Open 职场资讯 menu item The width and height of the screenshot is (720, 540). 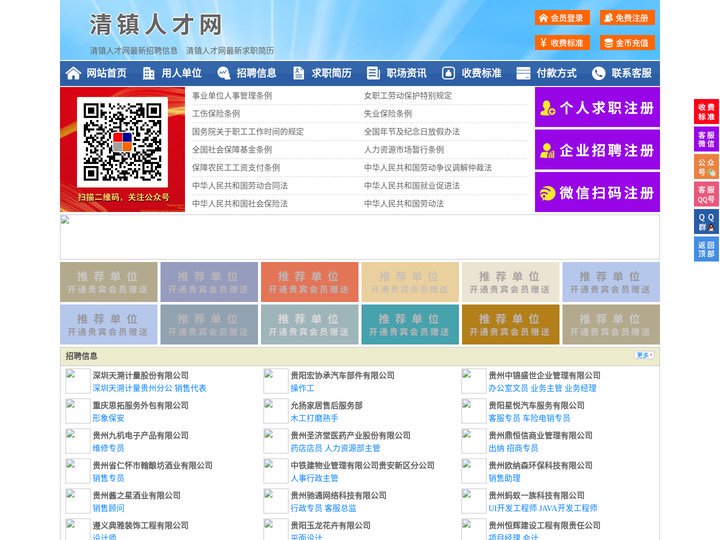click(406, 73)
